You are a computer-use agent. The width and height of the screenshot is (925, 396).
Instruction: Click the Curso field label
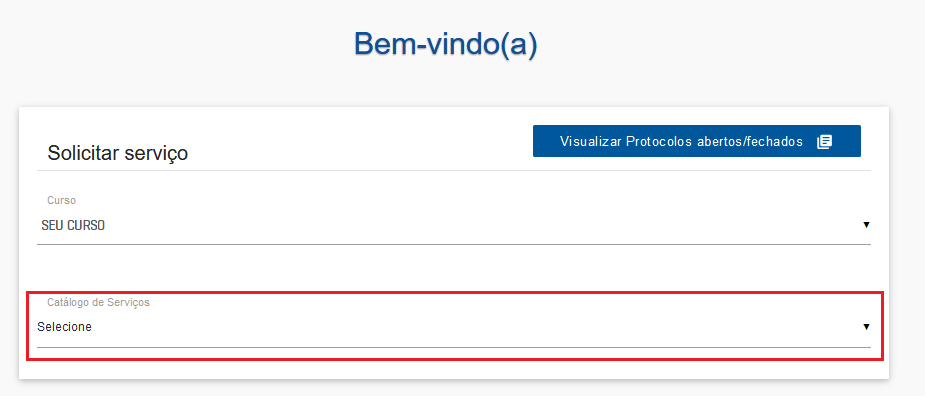(61, 201)
